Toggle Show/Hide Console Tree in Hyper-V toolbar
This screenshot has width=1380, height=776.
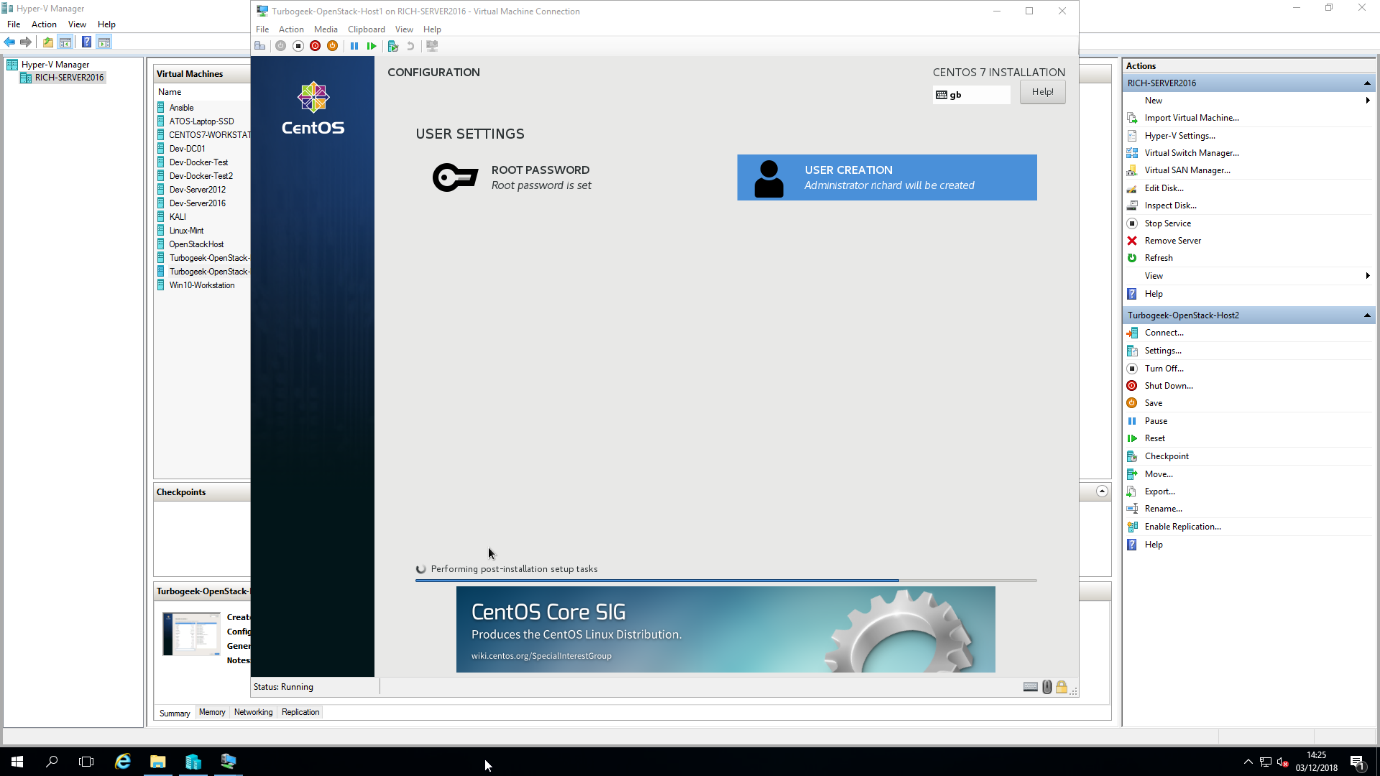point(65,42)
